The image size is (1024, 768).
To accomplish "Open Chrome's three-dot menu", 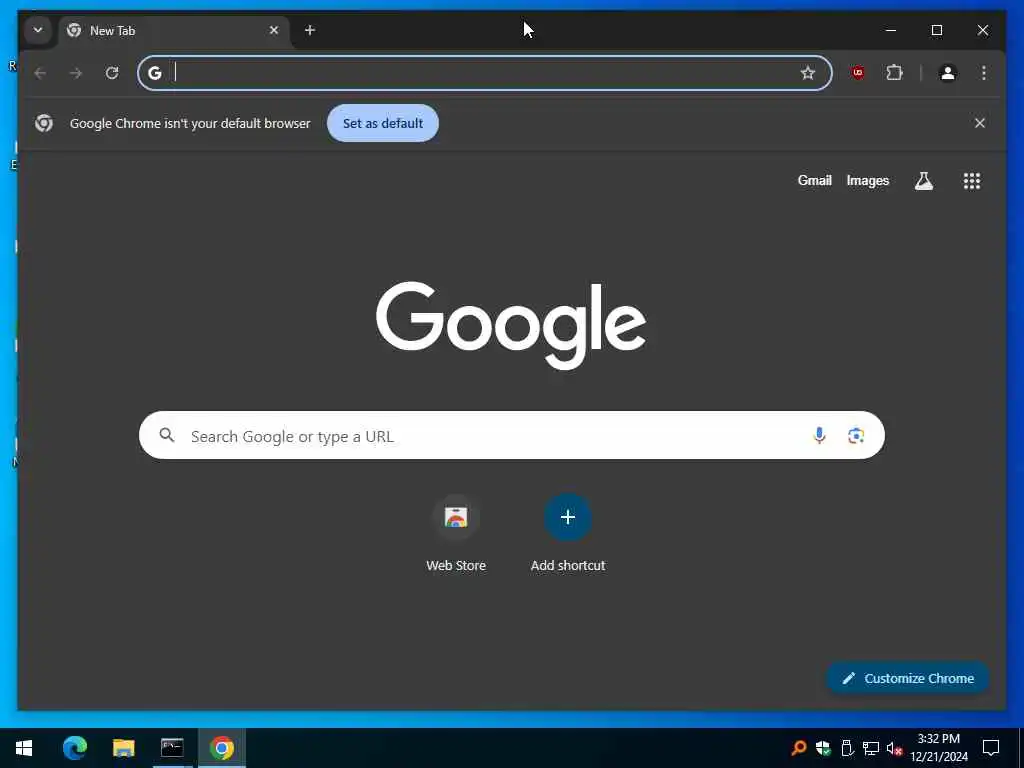I will [x=984, y=73].
